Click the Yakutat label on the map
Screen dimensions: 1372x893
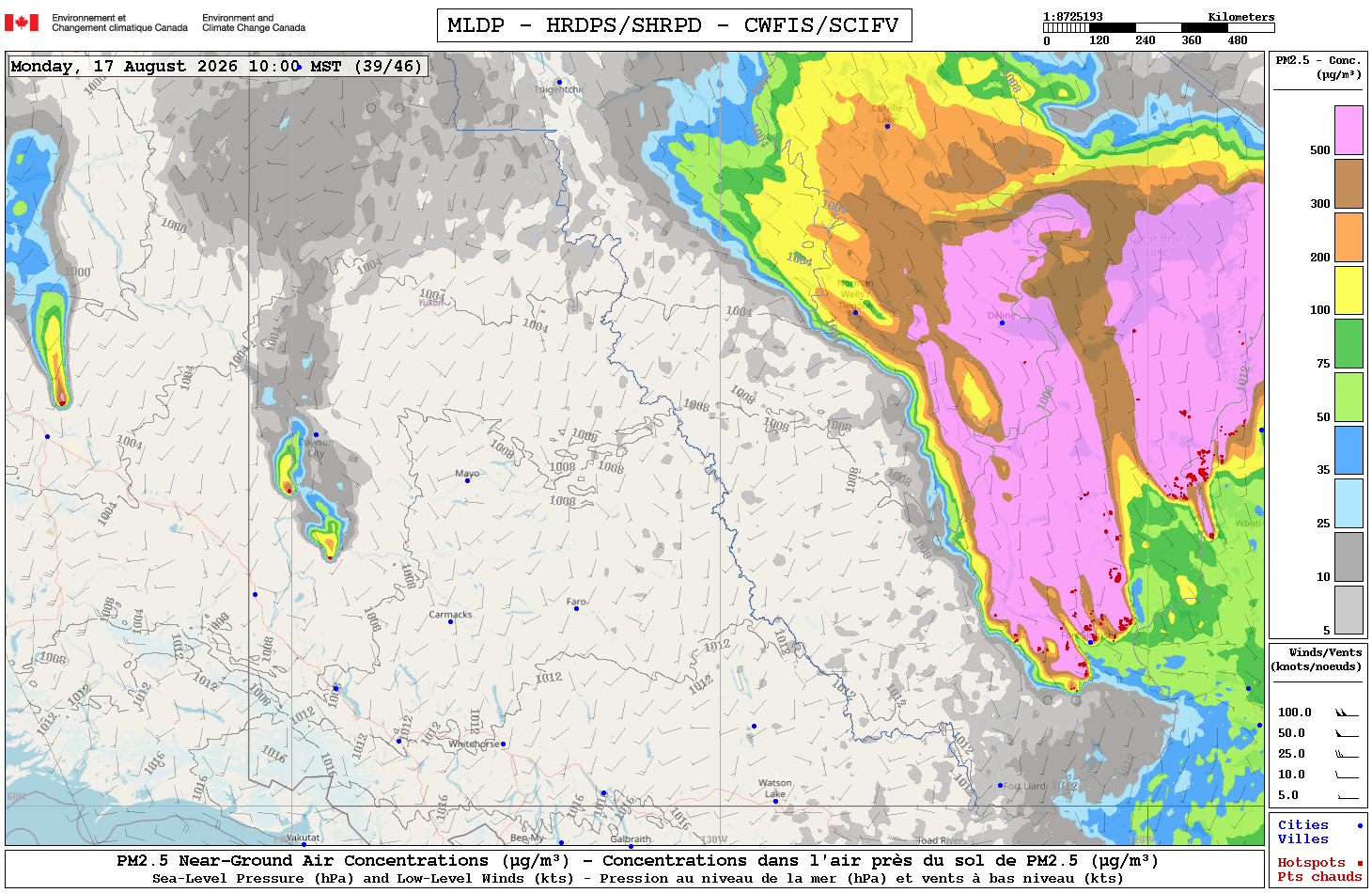[303, 838]
